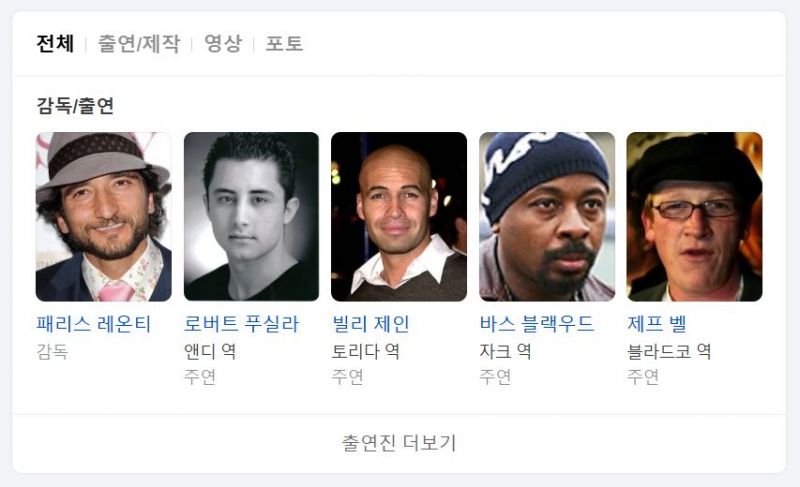Open the 빌리 제인 name link
The image size is (800, 487).
tap(371, 324)
